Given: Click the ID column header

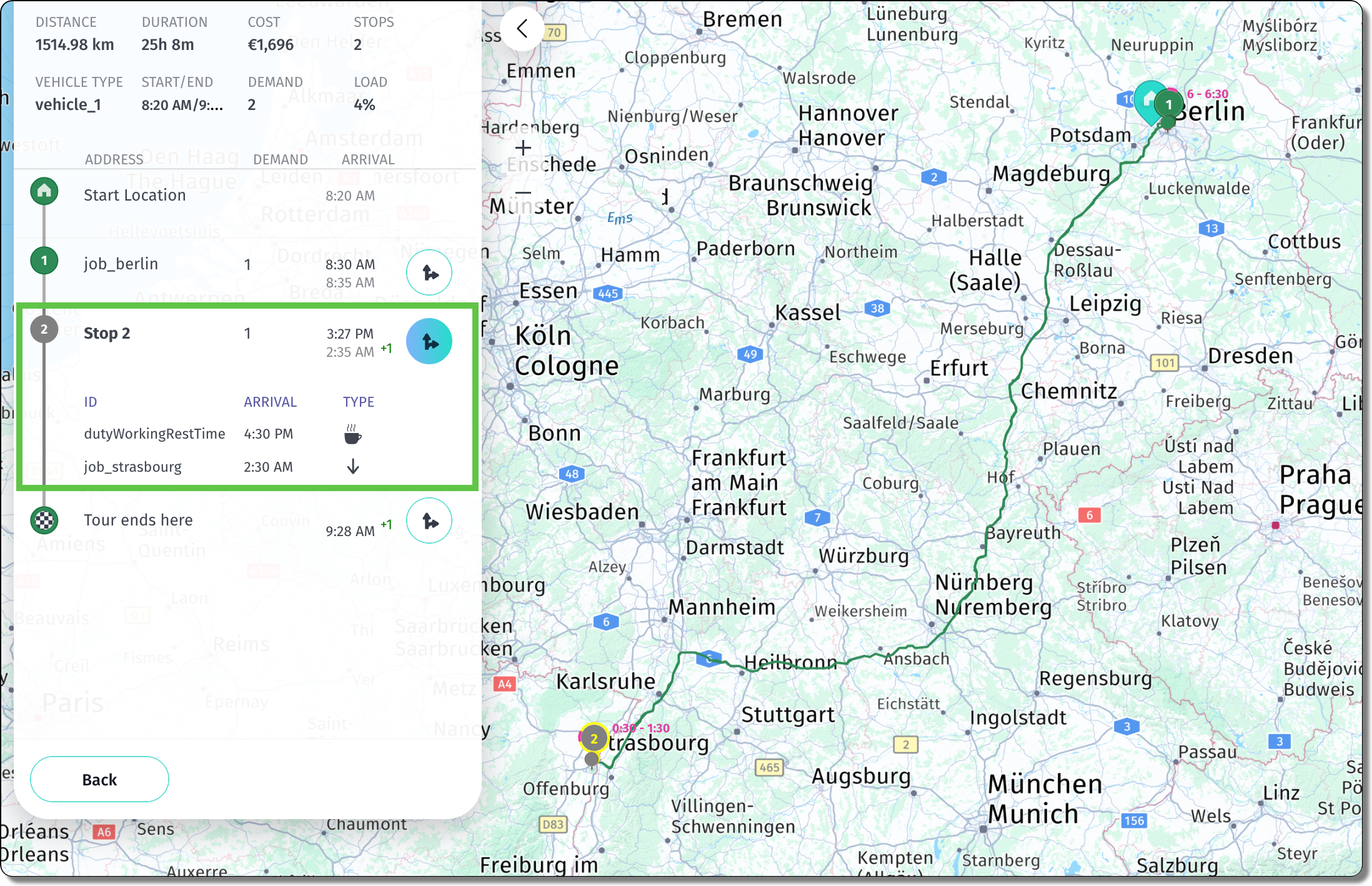Looking at the screenshot, I should [x=91, y=402].
